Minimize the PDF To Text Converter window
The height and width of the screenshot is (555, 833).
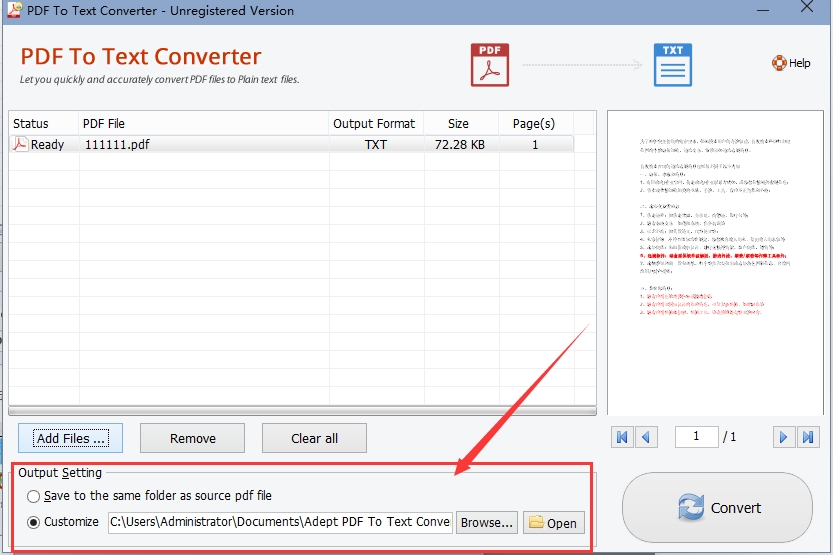point(763,10)
